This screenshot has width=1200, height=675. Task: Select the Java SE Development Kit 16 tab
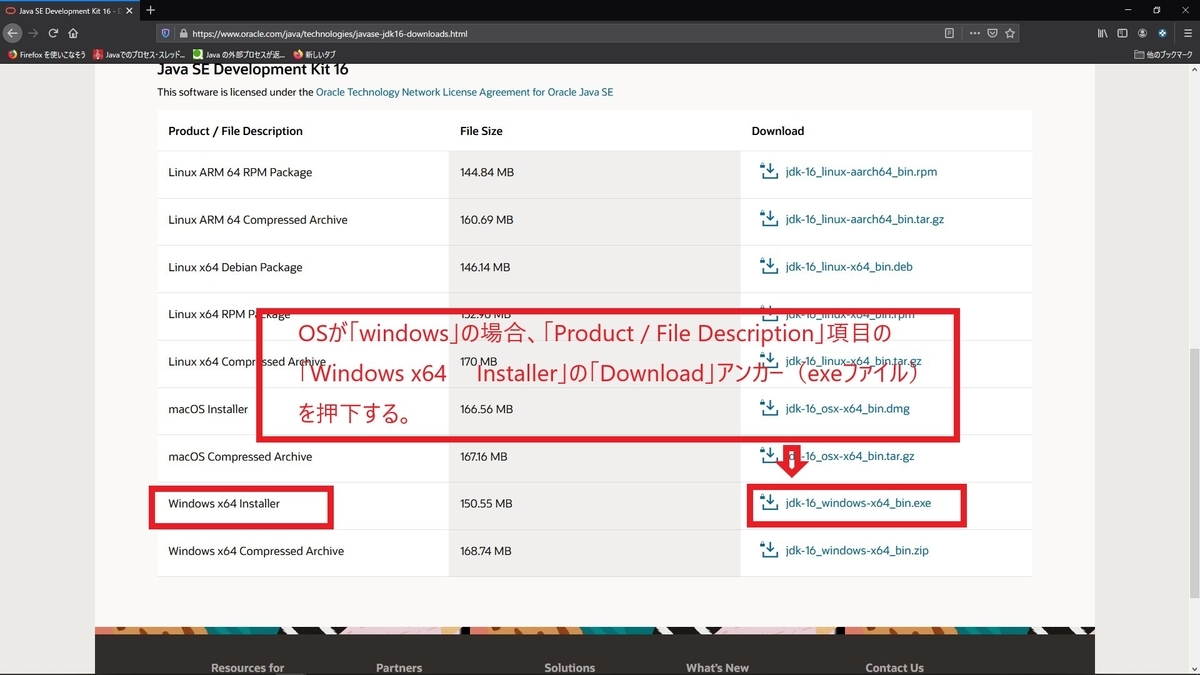pos(70,10)
